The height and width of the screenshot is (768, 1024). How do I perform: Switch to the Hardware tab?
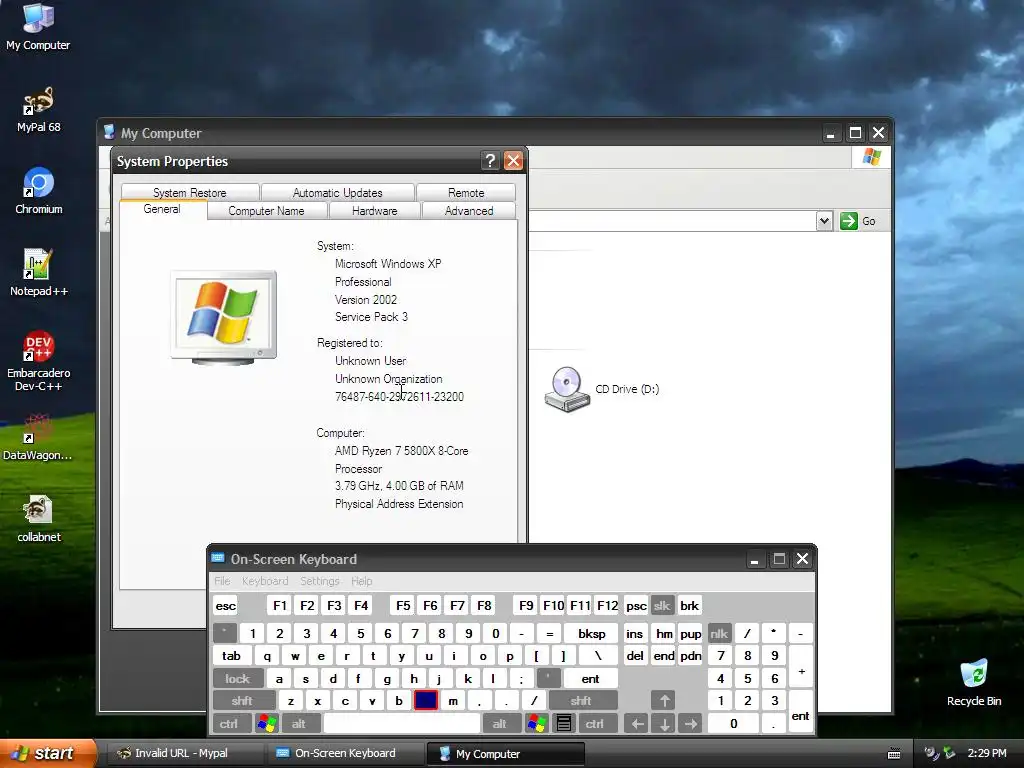tap(375, 210)
